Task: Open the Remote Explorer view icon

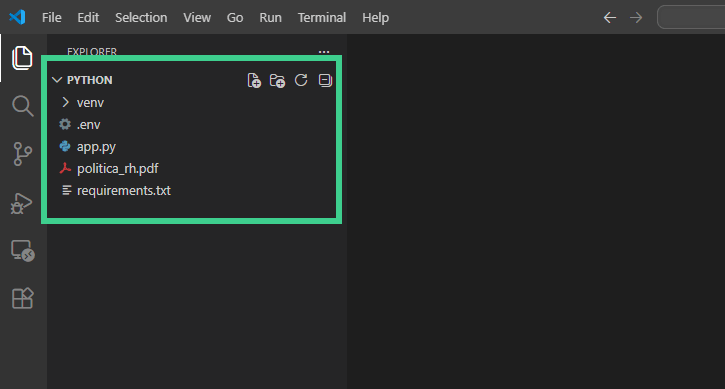Action: pos(23,251)
